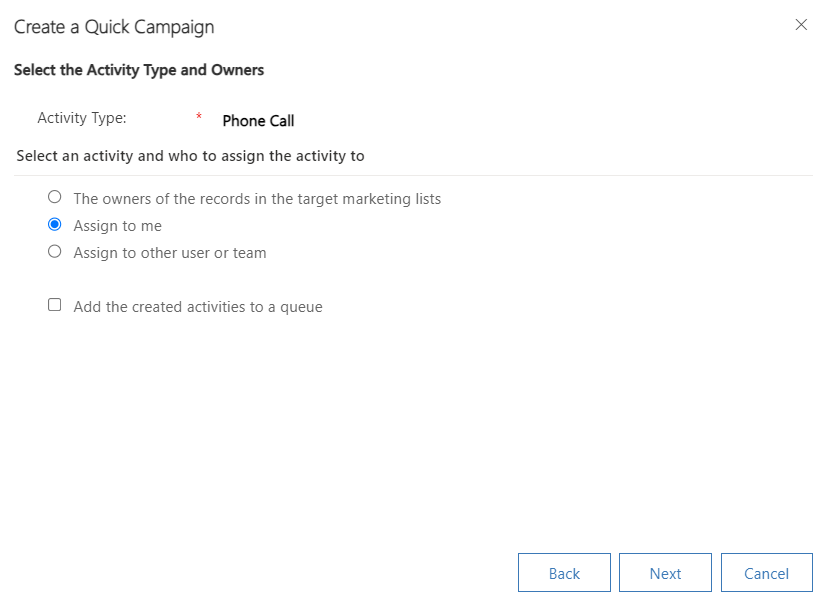Screen dimensions: 827x605
Task: Click the 'Select an activity and who to assign' text
Action: tap(190, 156)
